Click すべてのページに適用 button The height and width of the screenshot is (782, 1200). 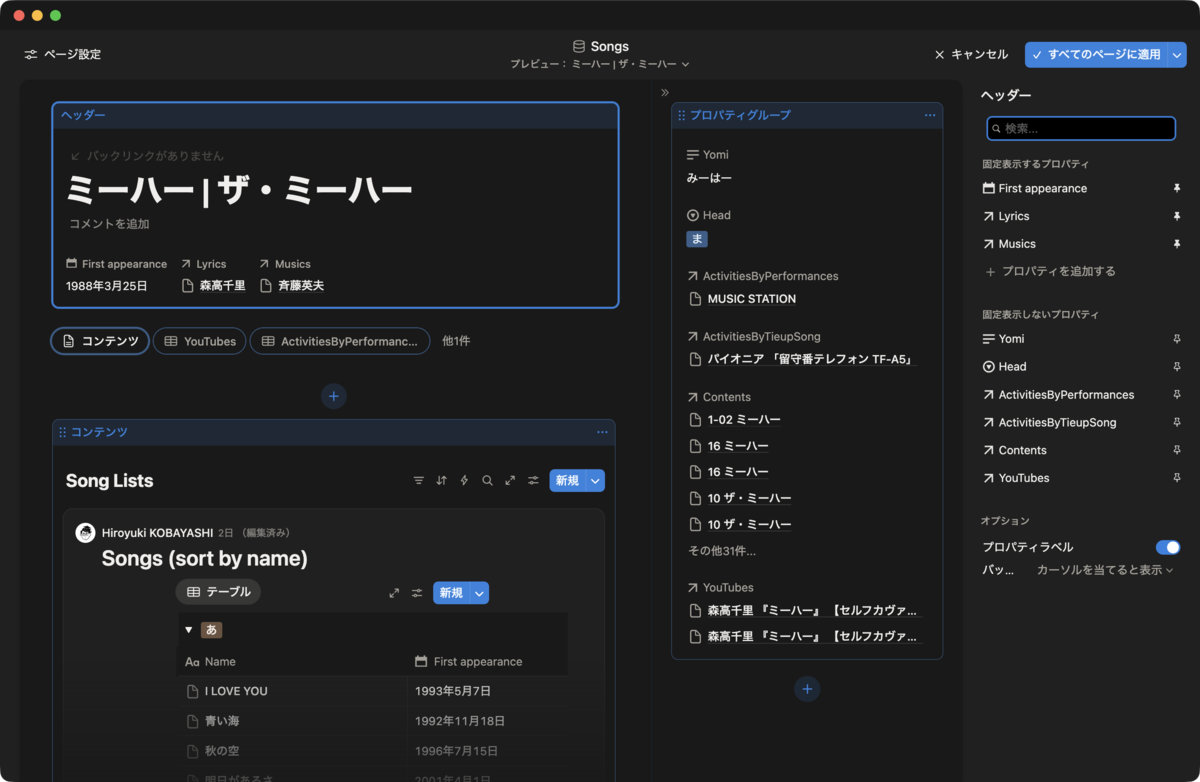point(1096,54)
